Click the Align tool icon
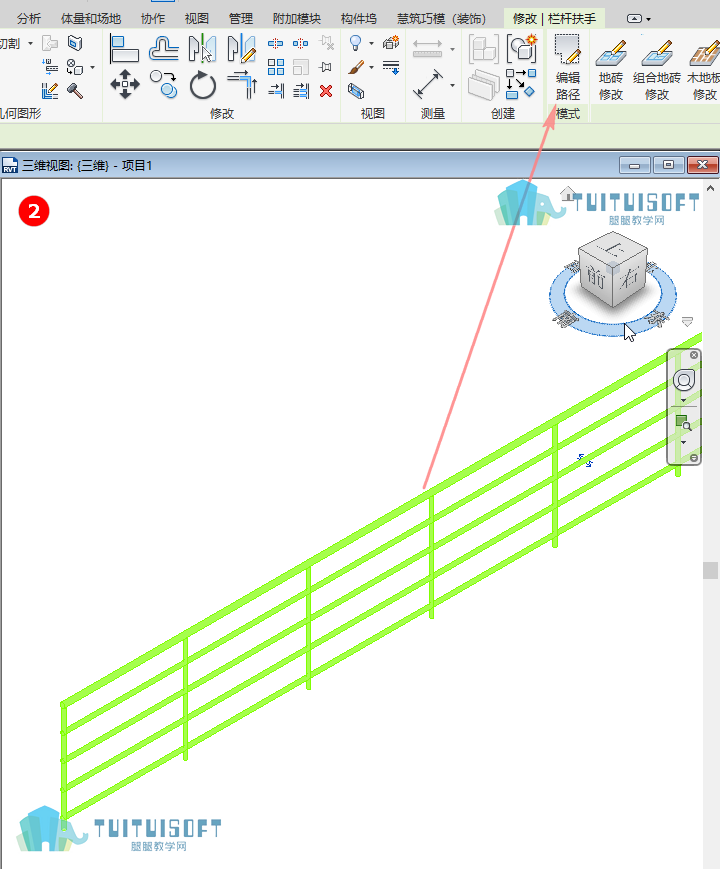 [124, 49]
